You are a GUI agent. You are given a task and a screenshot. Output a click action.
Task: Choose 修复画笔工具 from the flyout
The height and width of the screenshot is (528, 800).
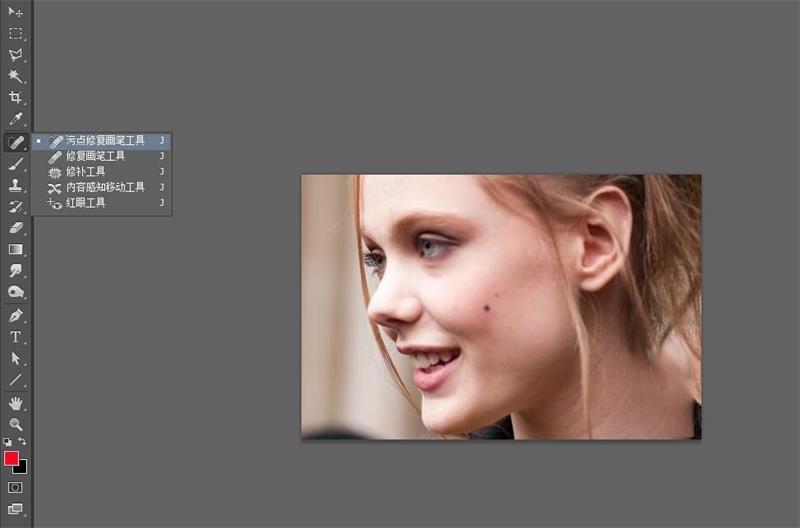(x=95, y=156)
